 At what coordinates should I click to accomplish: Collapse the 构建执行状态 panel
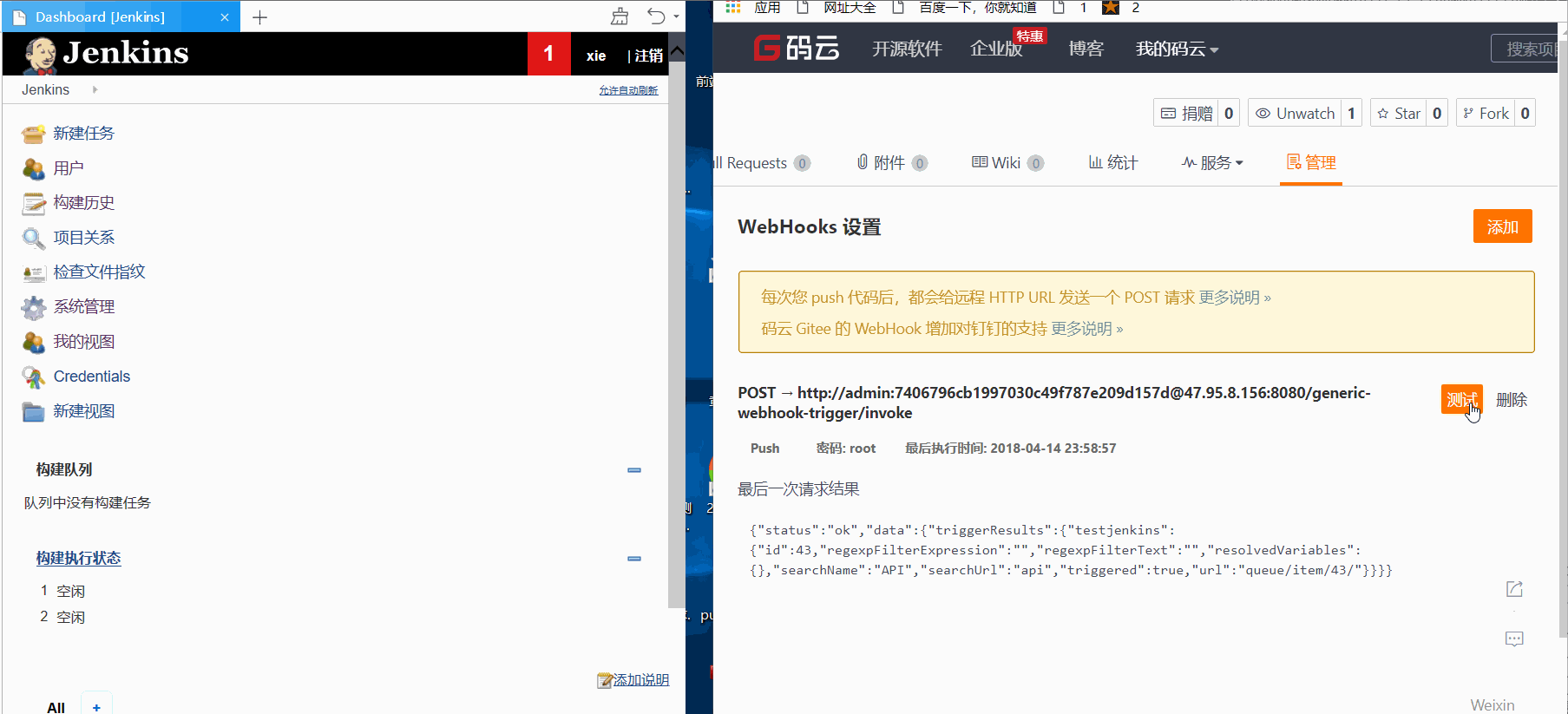[634, 559]
